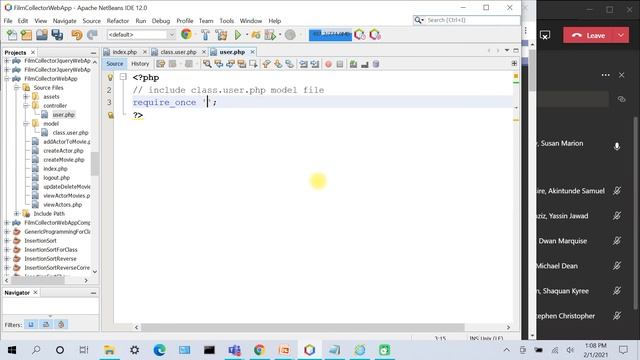
Task: Open Microsoft Teams from taskbar
Action: point(234,350)
